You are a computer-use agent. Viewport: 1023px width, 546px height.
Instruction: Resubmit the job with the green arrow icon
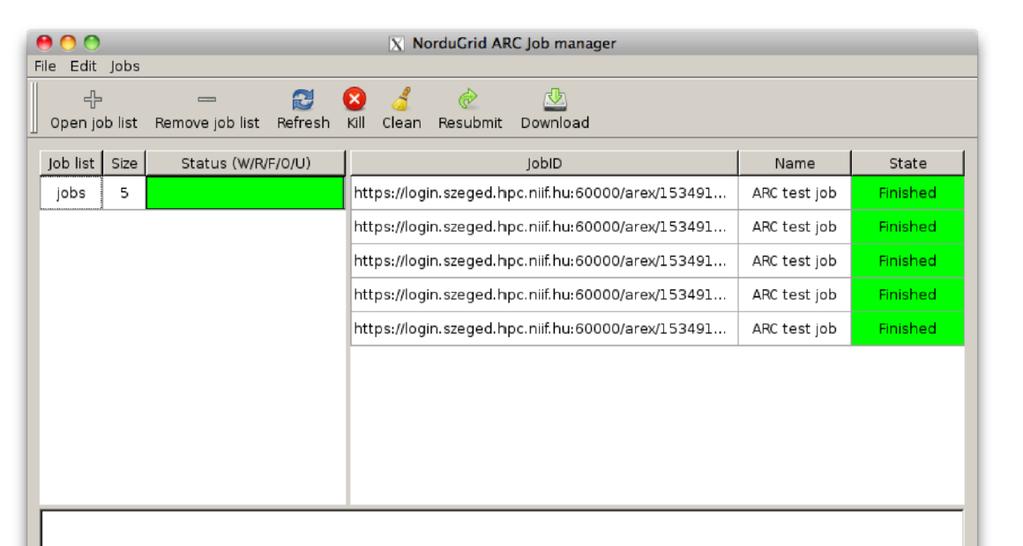pos(468,99)
